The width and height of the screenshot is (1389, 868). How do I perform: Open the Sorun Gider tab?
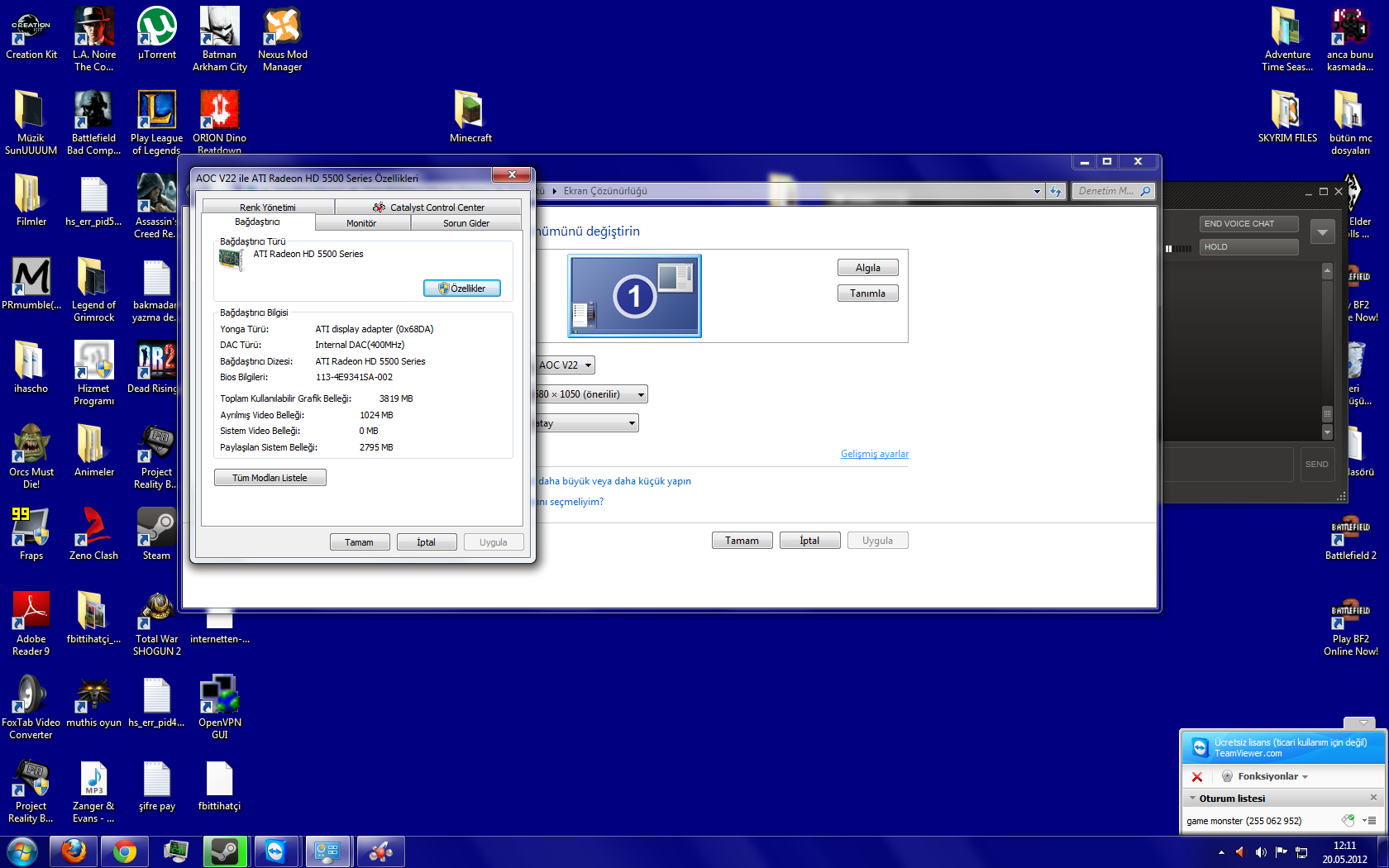(466, 223)
